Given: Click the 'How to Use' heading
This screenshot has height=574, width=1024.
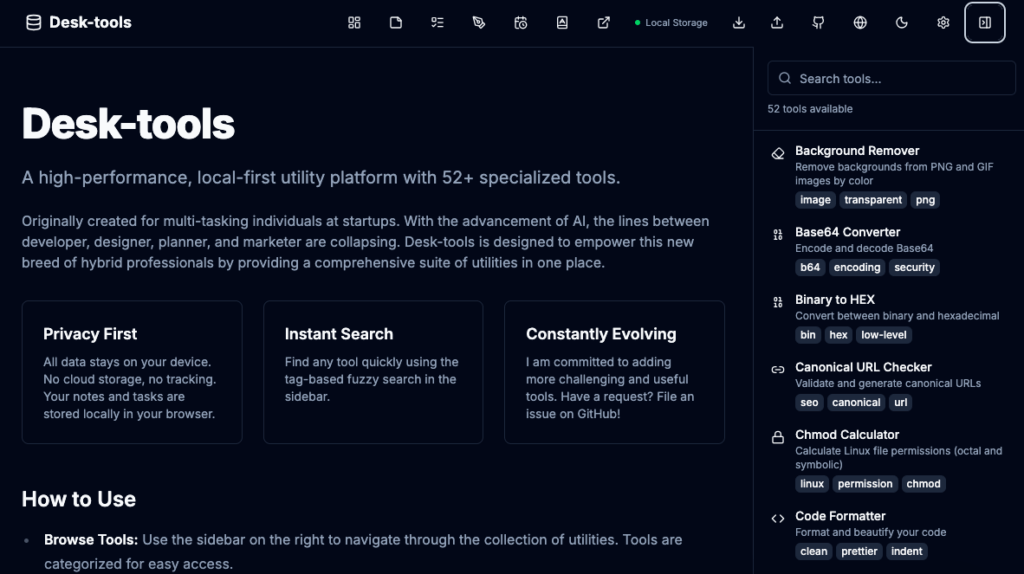Looking at the screenshot, I should coord(78,499).
